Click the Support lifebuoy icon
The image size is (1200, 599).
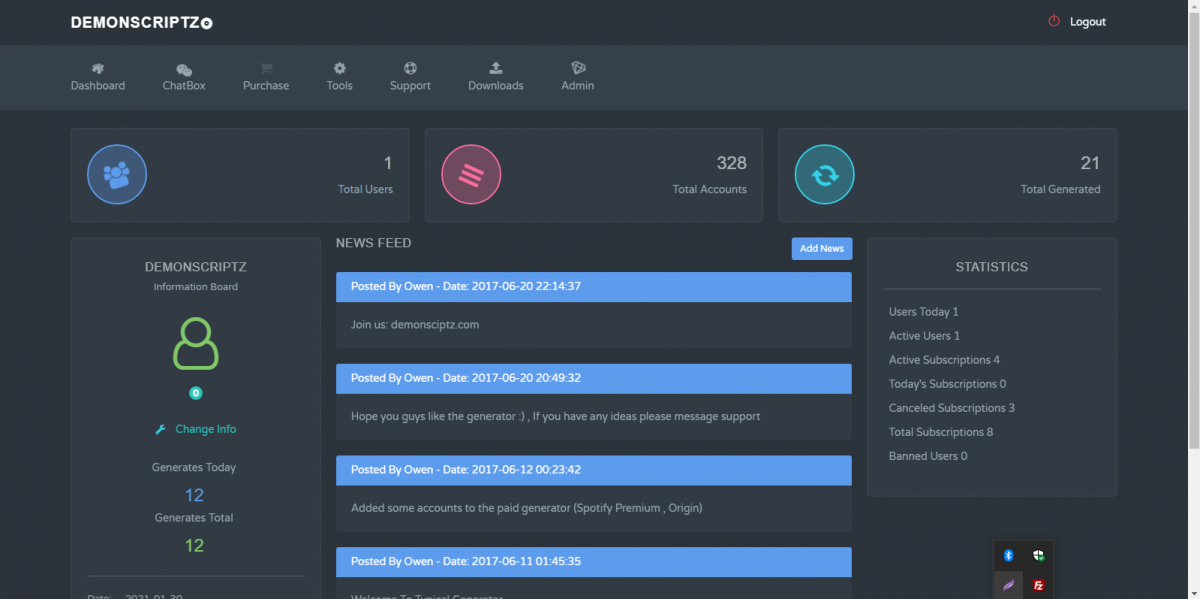(410, 69)
